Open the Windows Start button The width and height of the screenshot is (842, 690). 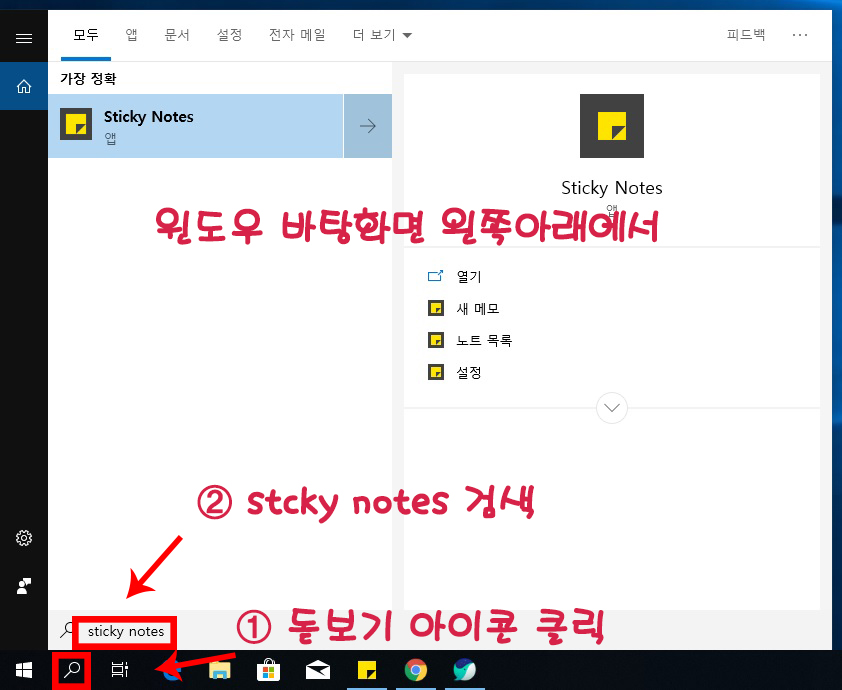[24, 670]
